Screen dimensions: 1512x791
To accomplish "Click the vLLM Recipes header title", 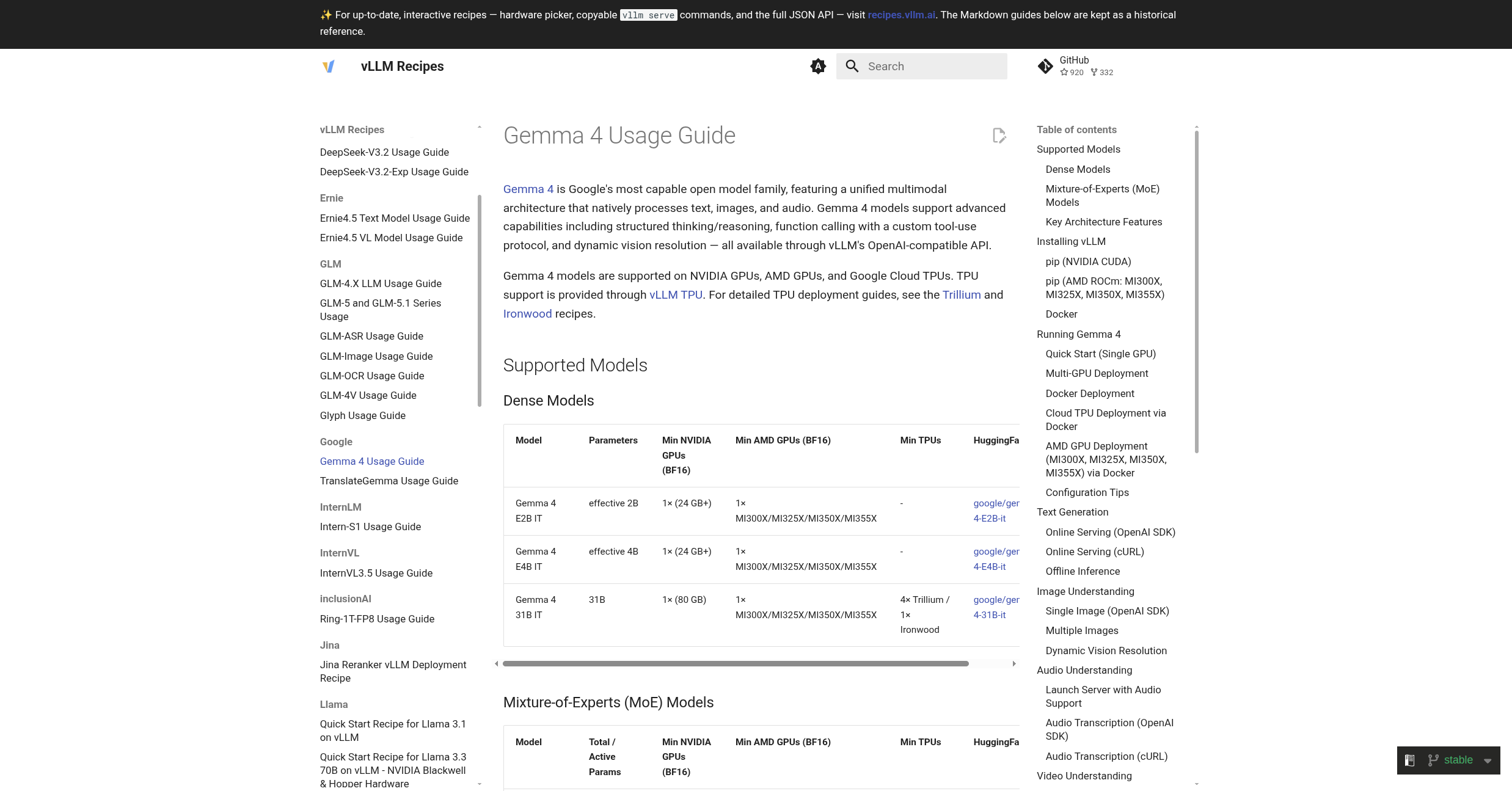I will coord(402,66).
